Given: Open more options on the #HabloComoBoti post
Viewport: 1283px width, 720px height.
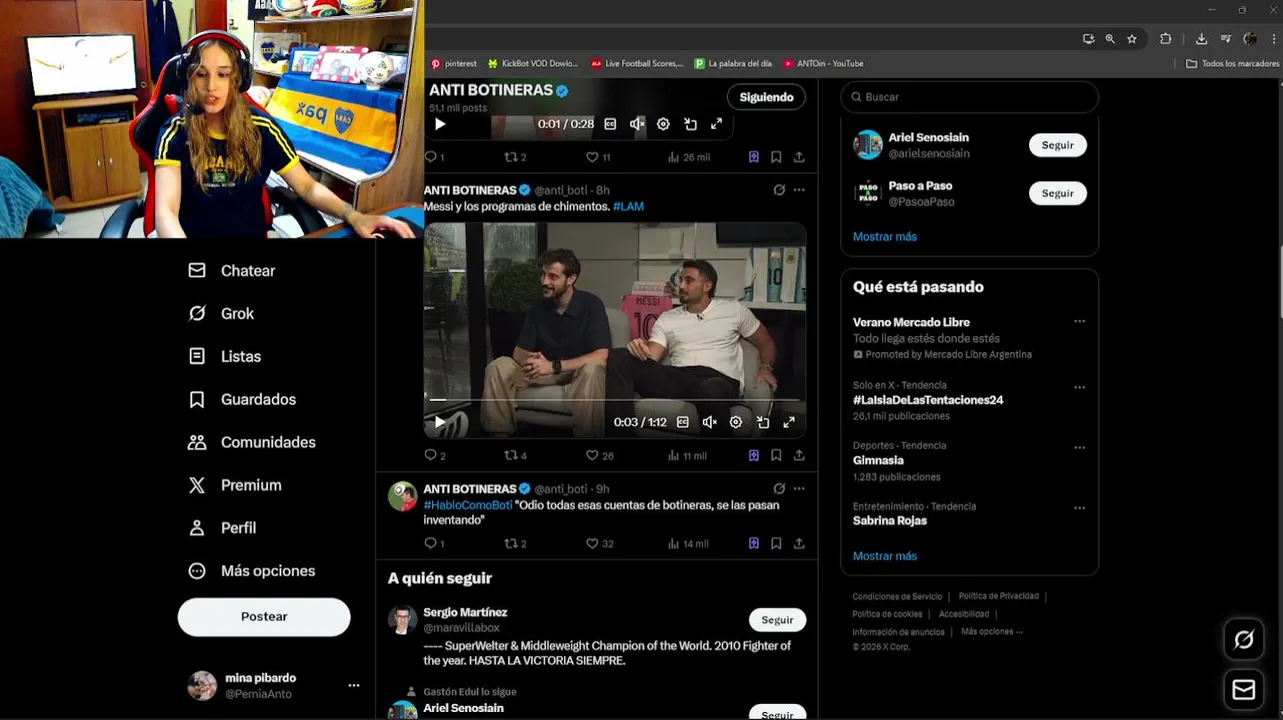Looking at the screenshot, I should (799, 489).
